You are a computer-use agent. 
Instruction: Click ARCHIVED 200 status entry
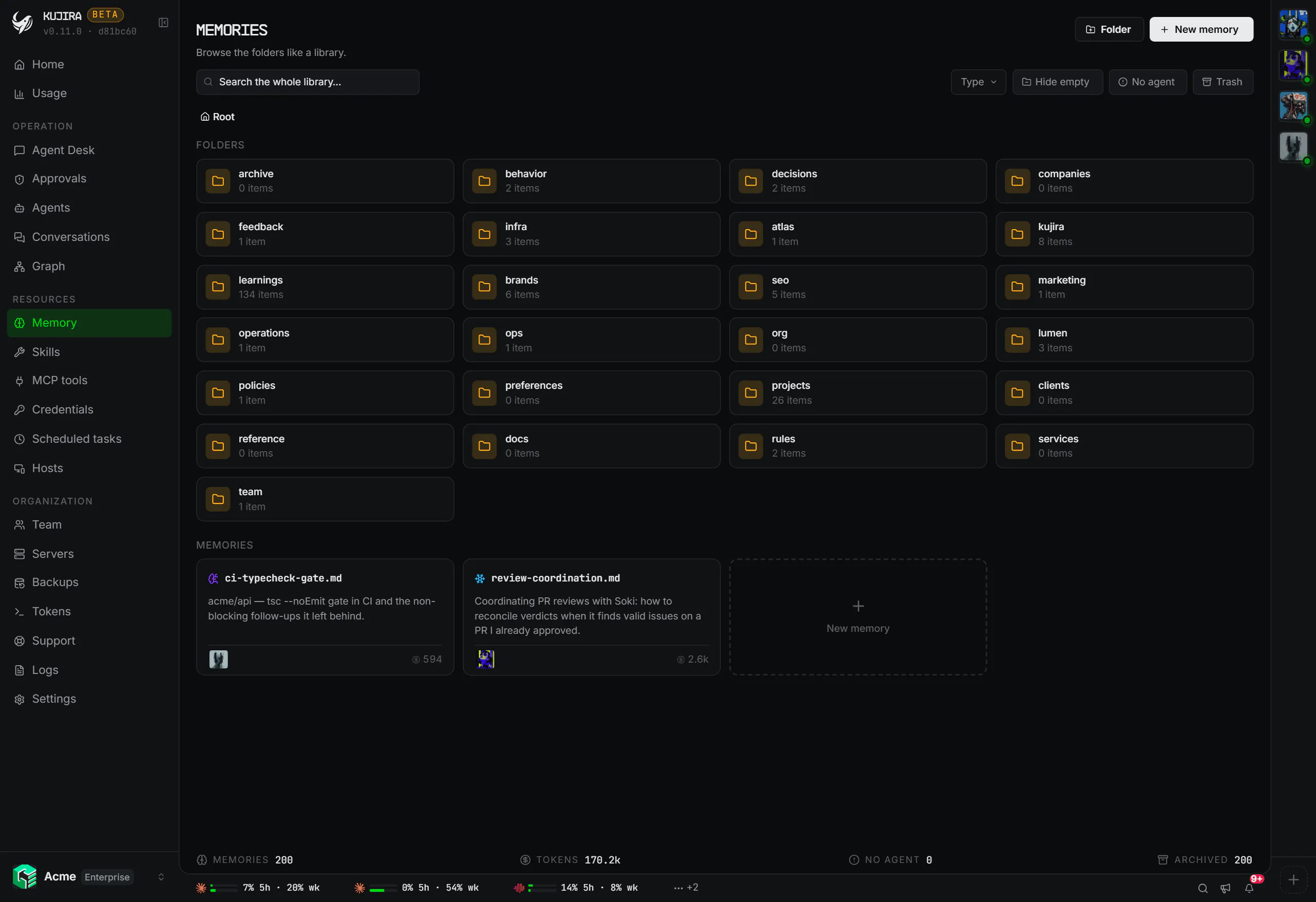tap(1205, 859)
